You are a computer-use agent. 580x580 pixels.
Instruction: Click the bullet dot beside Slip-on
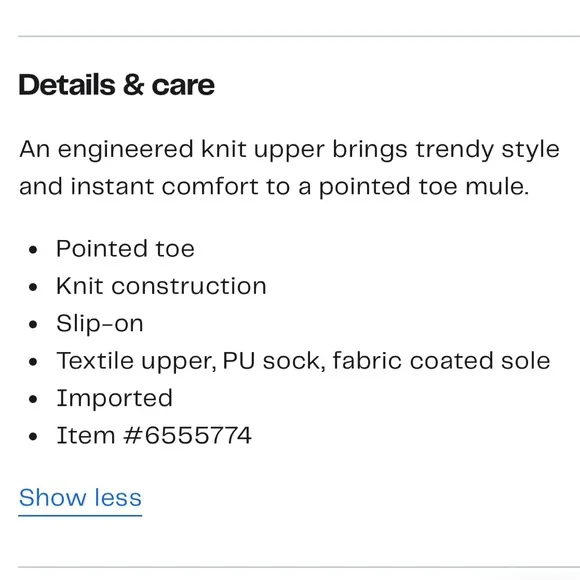33,324
